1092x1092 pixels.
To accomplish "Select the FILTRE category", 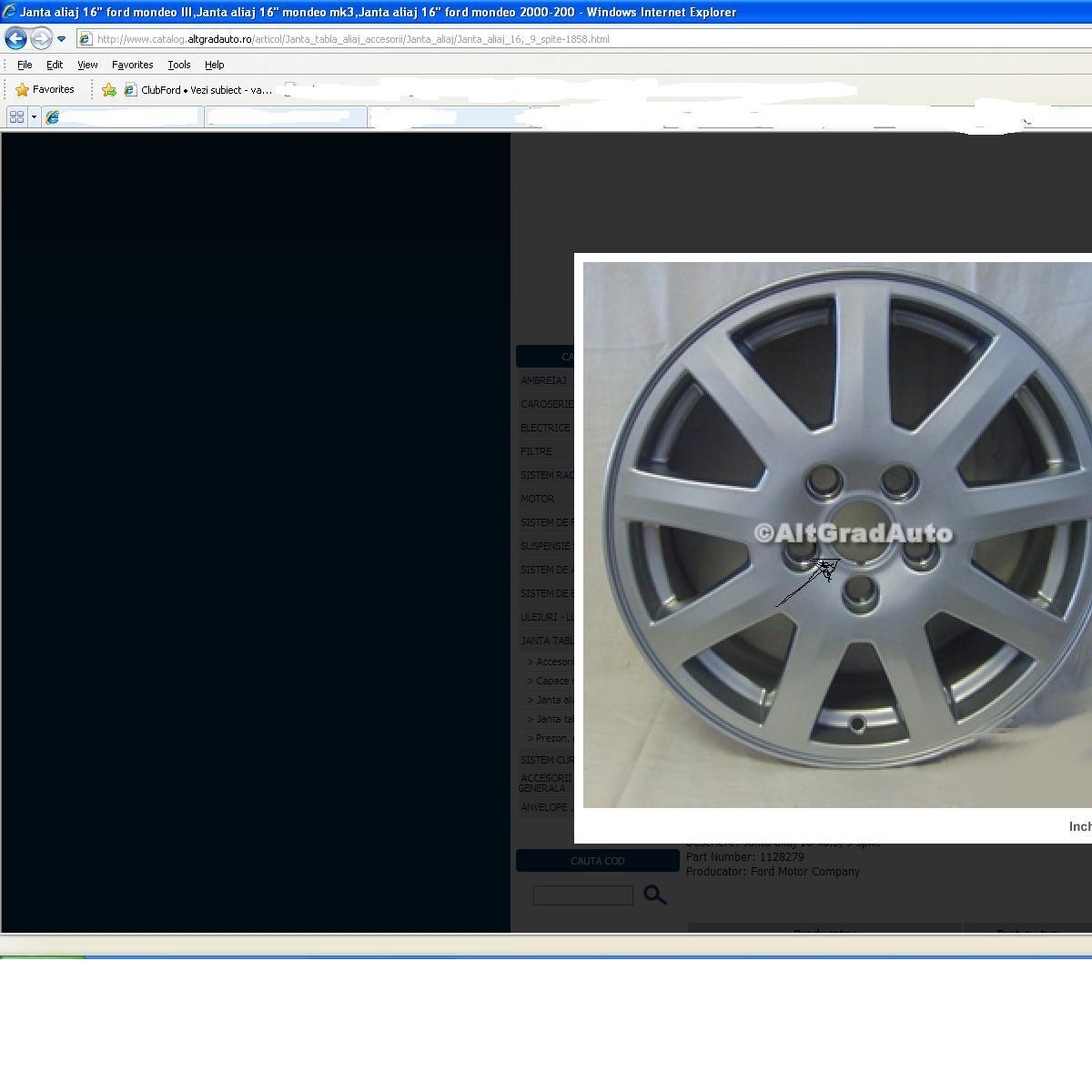I will (536, 451).
